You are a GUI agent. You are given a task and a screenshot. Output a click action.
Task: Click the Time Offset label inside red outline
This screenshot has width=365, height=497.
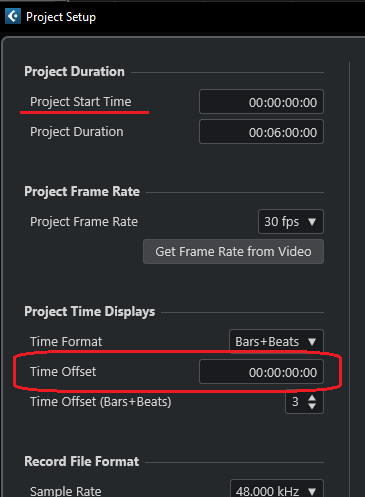click(63, 372)
